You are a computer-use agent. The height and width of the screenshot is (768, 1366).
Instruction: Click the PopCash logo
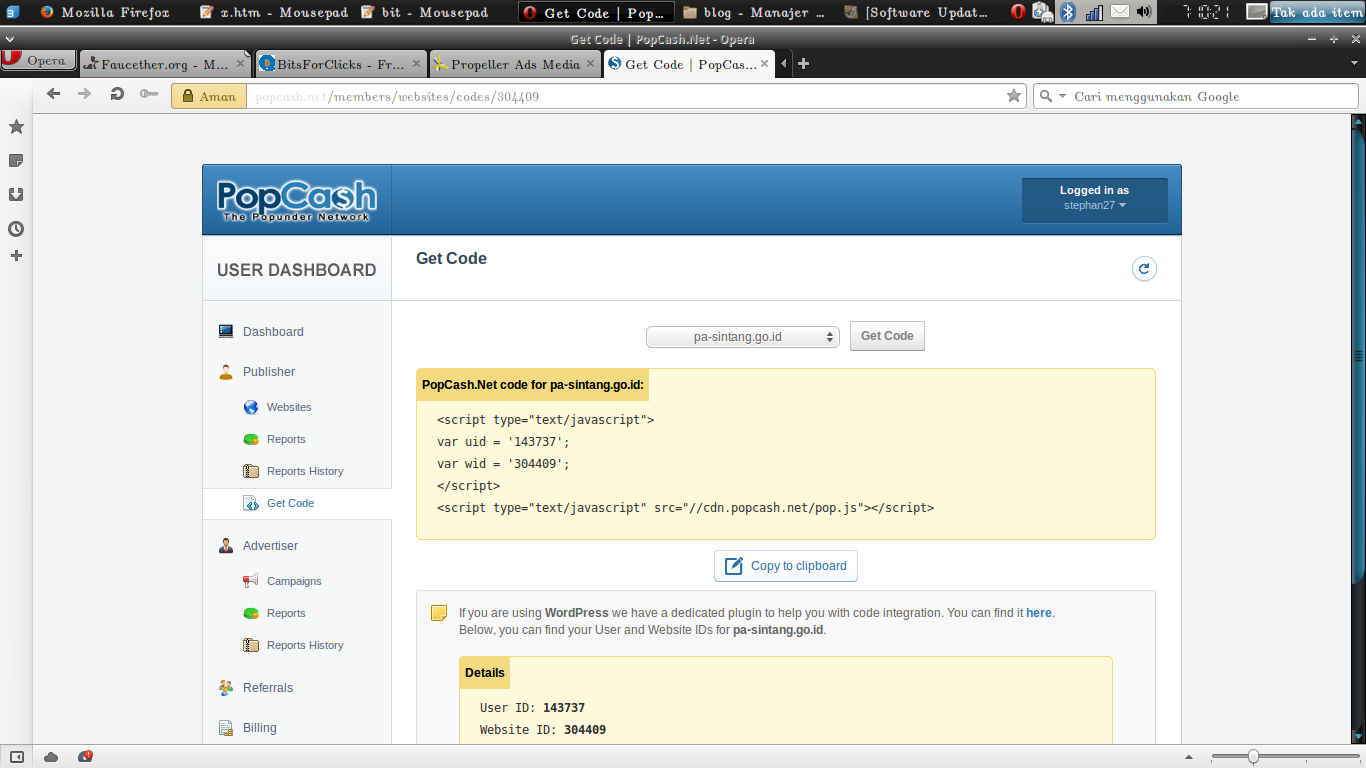[x=296, y=200]
